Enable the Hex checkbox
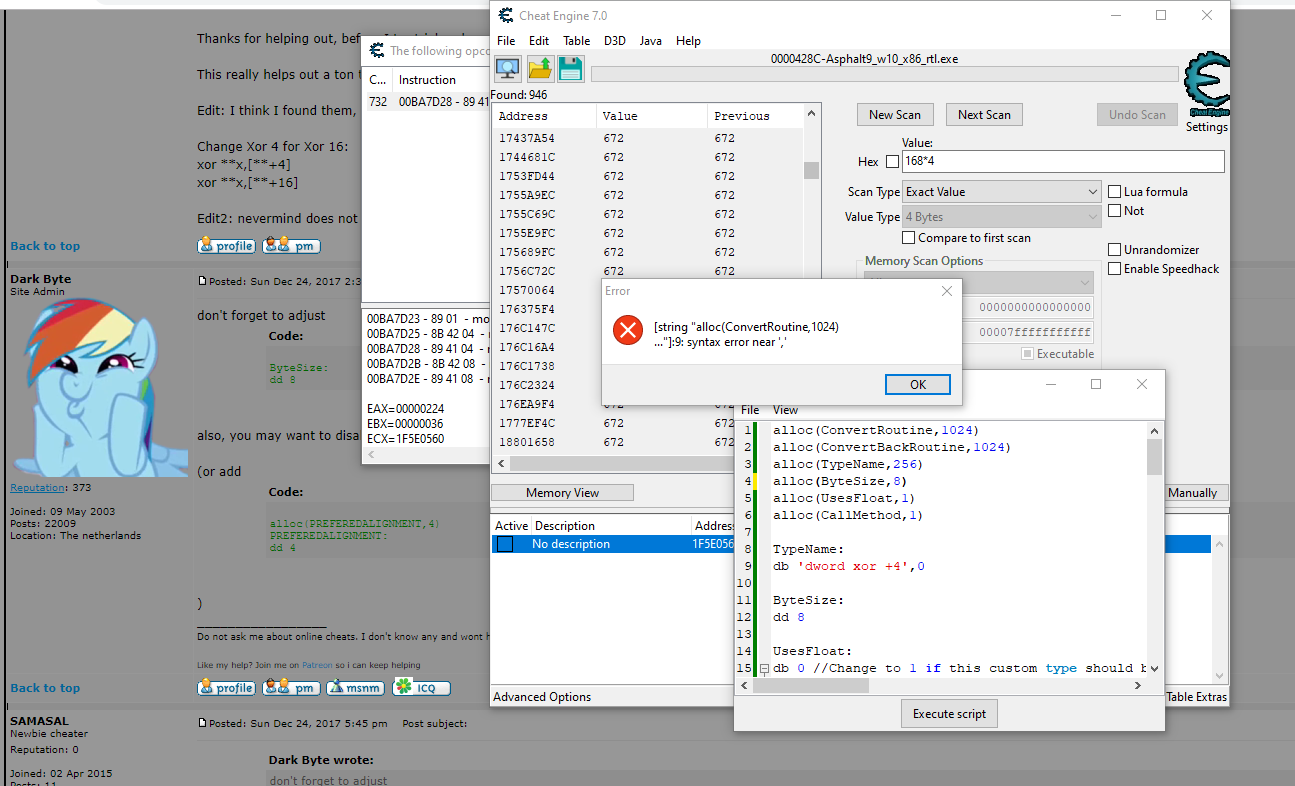 coord(892,162)
